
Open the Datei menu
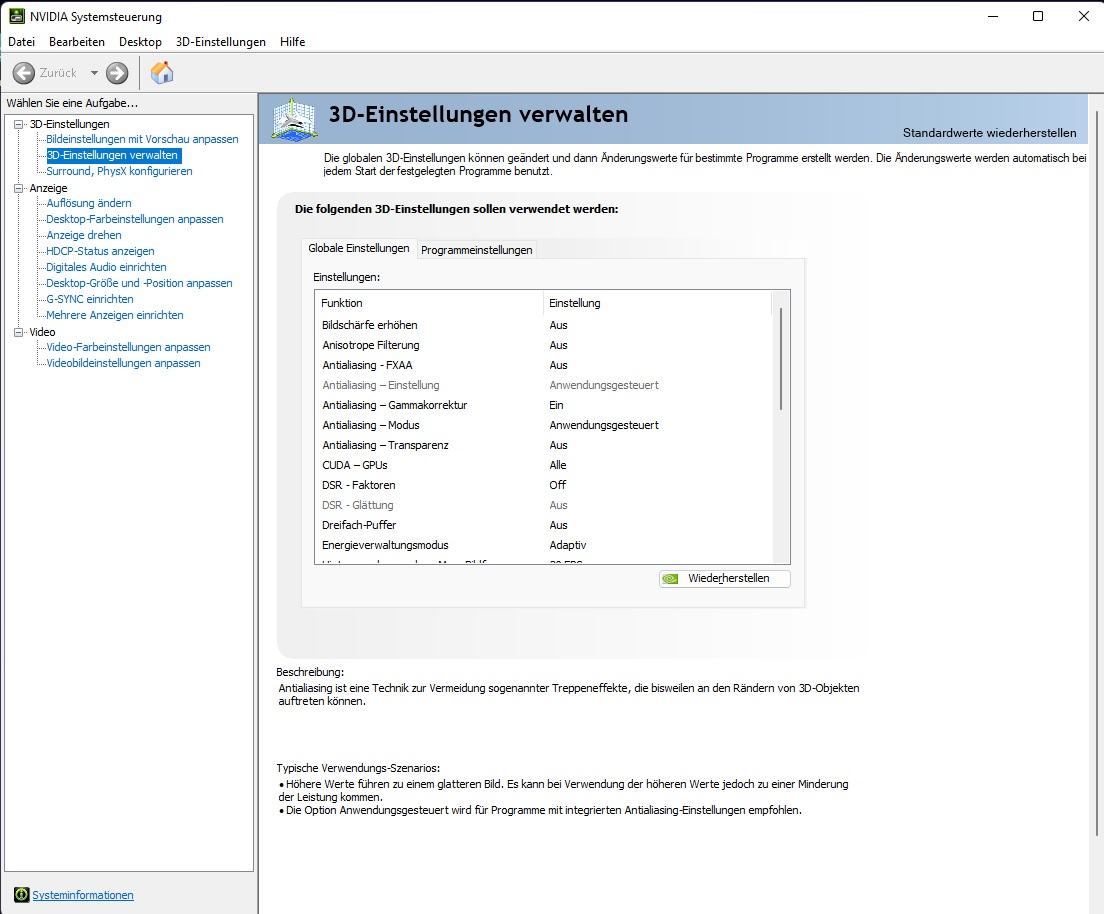click(x=21, y=42)
